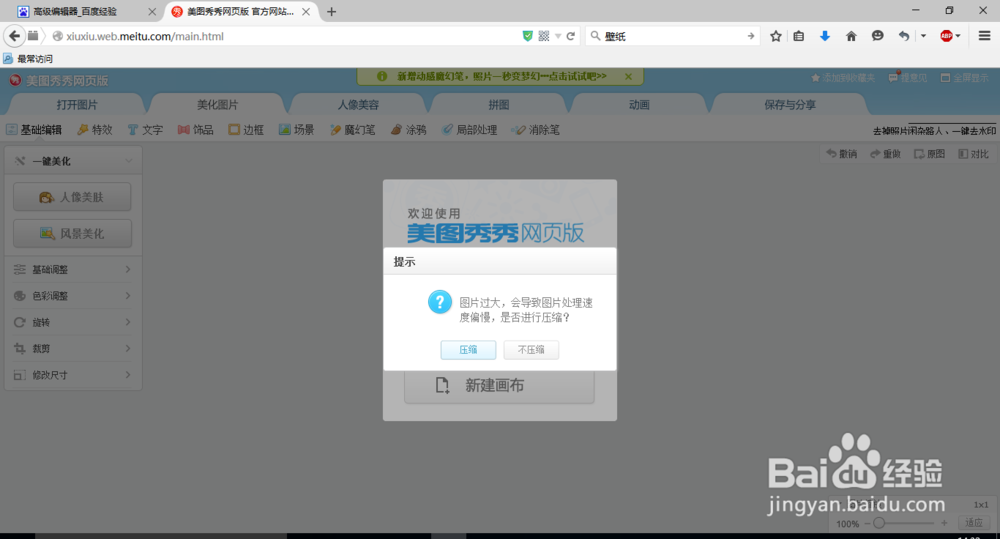
Task: Select the 消除笔 eraser pen tool
Action: (x=536, y=129)
